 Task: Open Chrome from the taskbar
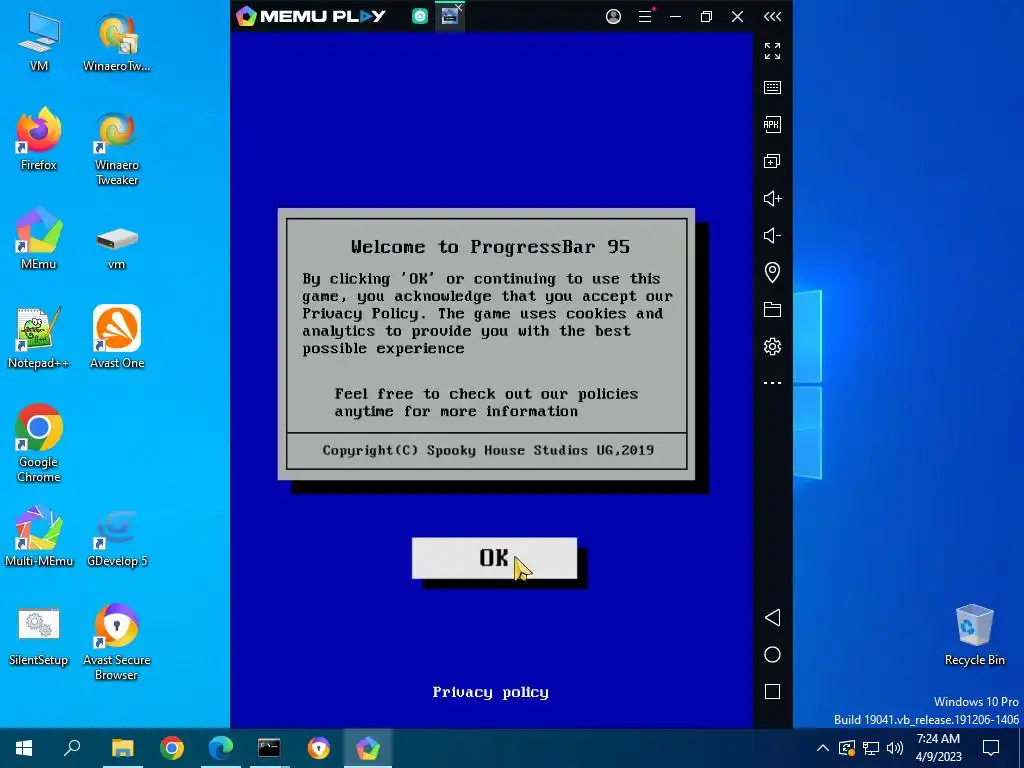[172, 748]
